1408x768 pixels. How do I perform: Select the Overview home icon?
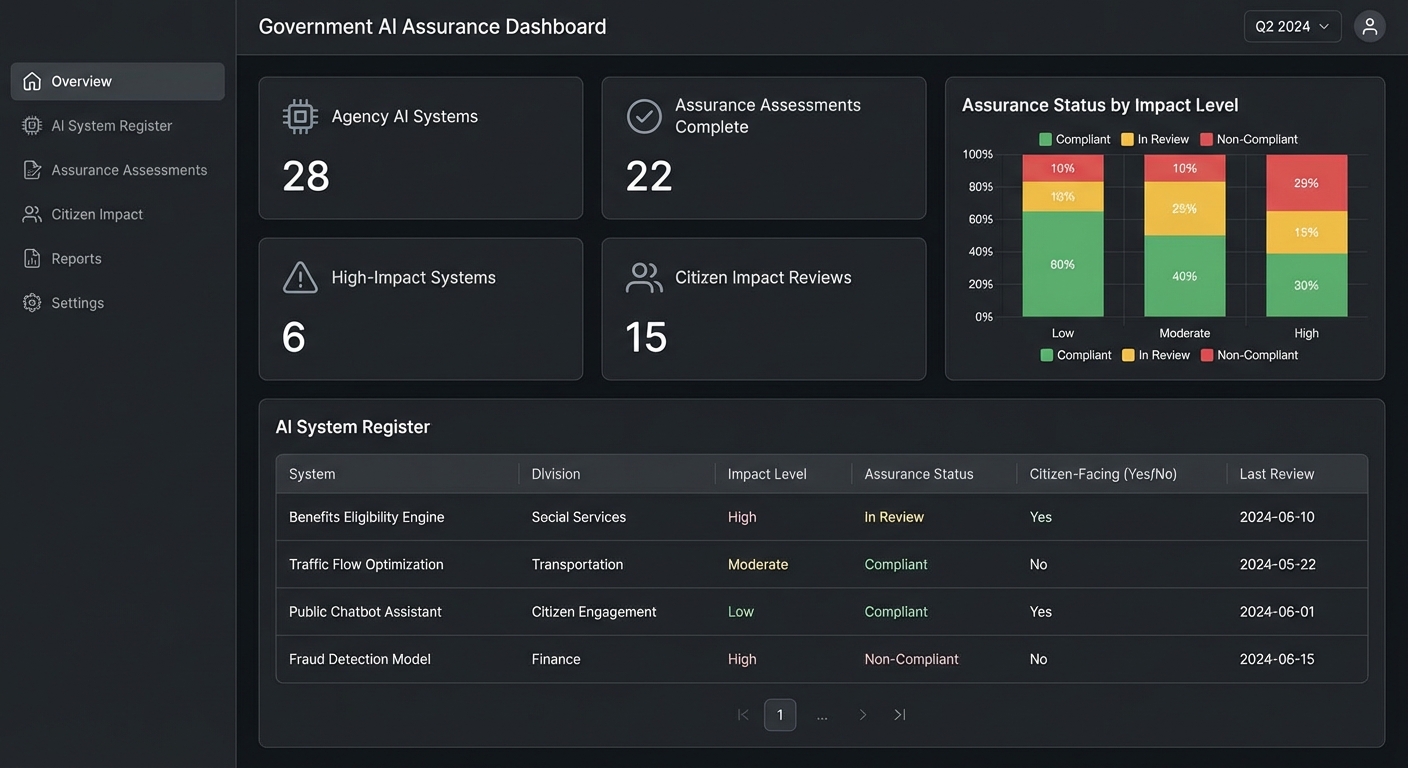(x=29, y=81)
